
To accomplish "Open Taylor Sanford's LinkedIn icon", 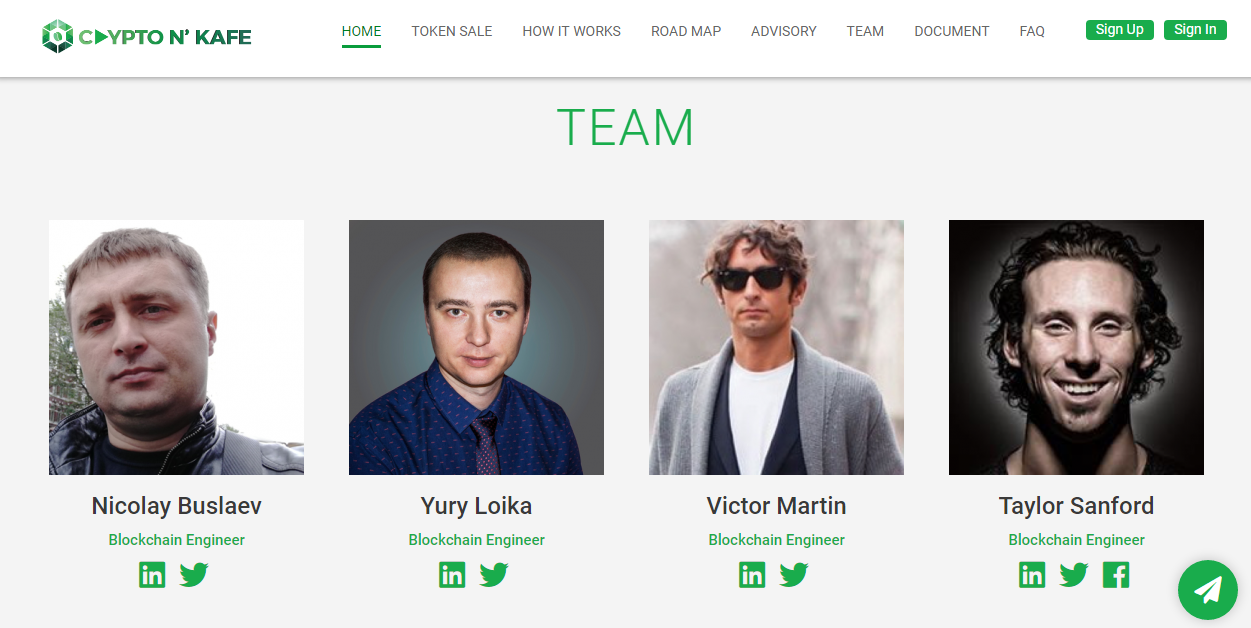I will (x=1032, y=575).
